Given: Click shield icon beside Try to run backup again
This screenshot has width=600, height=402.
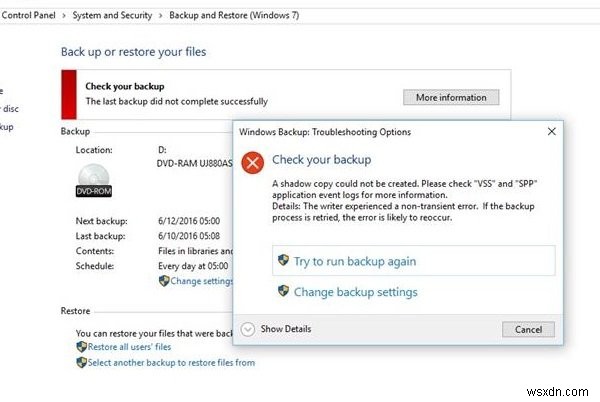Looking at the screenshot, I should (282, 261).
